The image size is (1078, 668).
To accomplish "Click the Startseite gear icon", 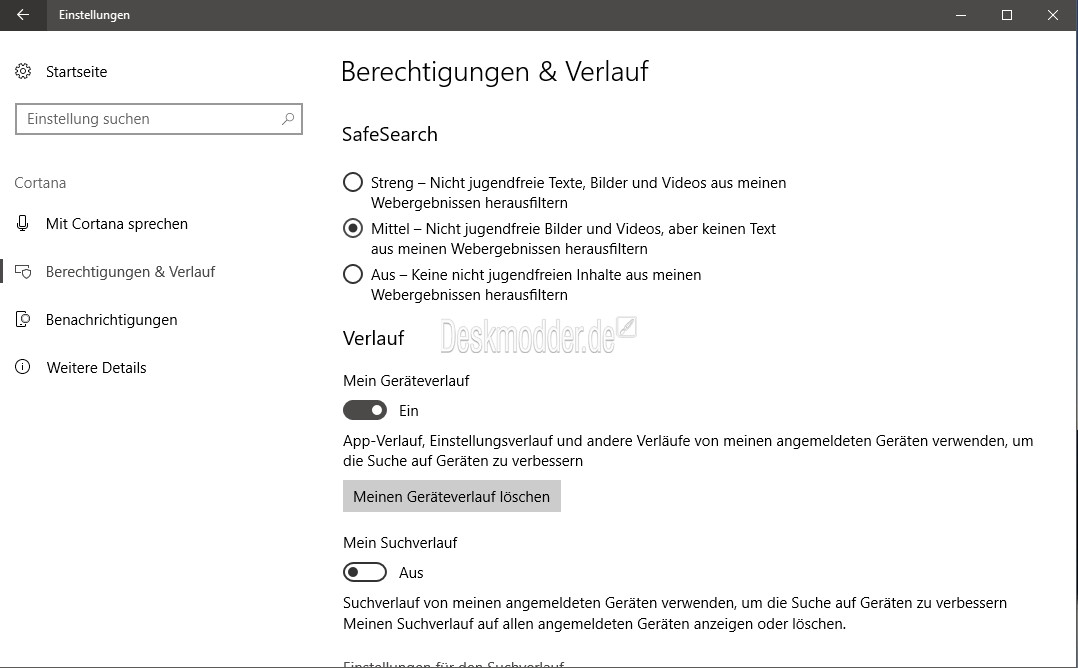I will pyautogui.click(x=23, y=71).
